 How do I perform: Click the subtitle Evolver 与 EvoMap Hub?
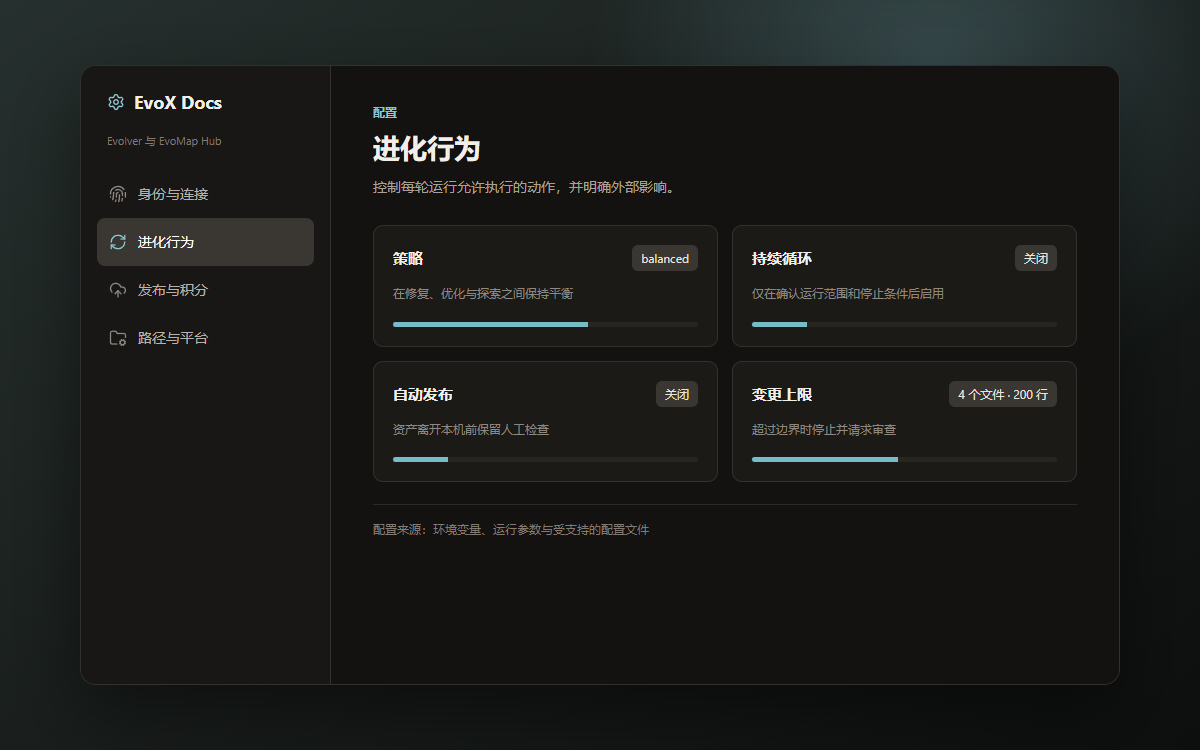pos(164,141)
